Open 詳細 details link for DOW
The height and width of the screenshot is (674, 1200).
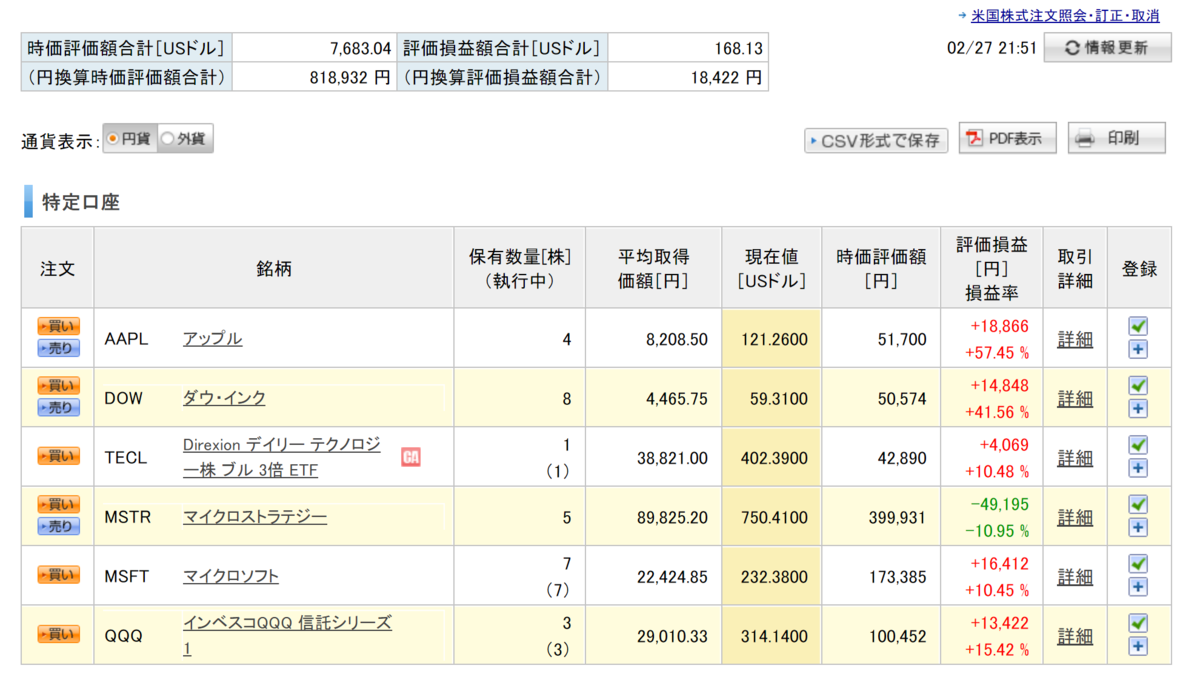click(x=1075, y=398)
